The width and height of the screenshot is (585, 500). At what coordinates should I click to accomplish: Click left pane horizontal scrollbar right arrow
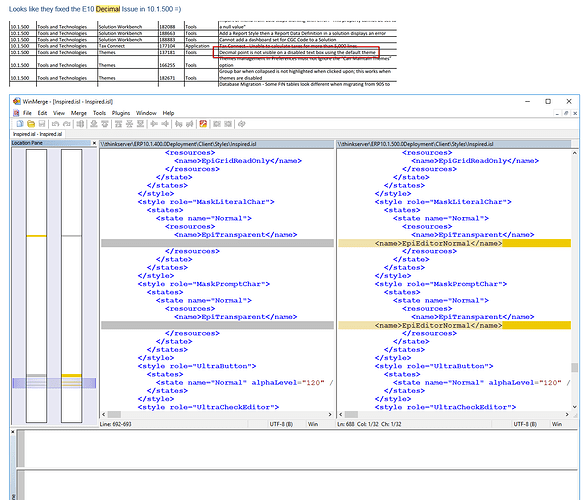(330, 415)
